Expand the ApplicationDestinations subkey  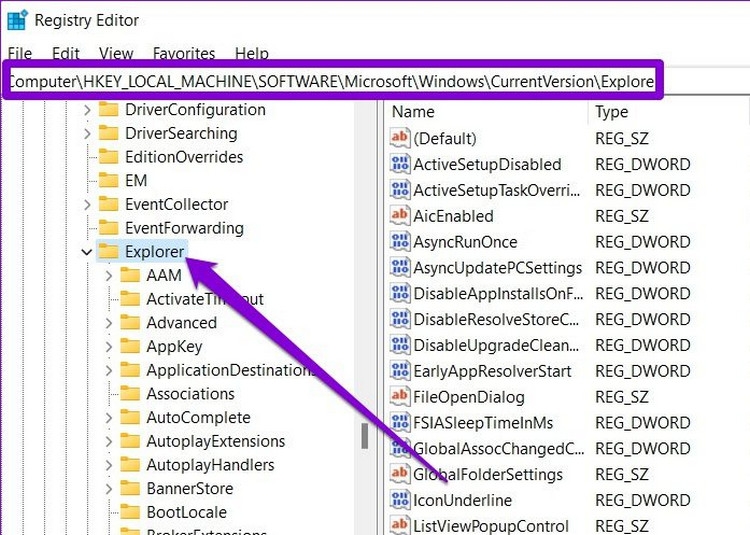pyautogui.click(x=109, y=371)
